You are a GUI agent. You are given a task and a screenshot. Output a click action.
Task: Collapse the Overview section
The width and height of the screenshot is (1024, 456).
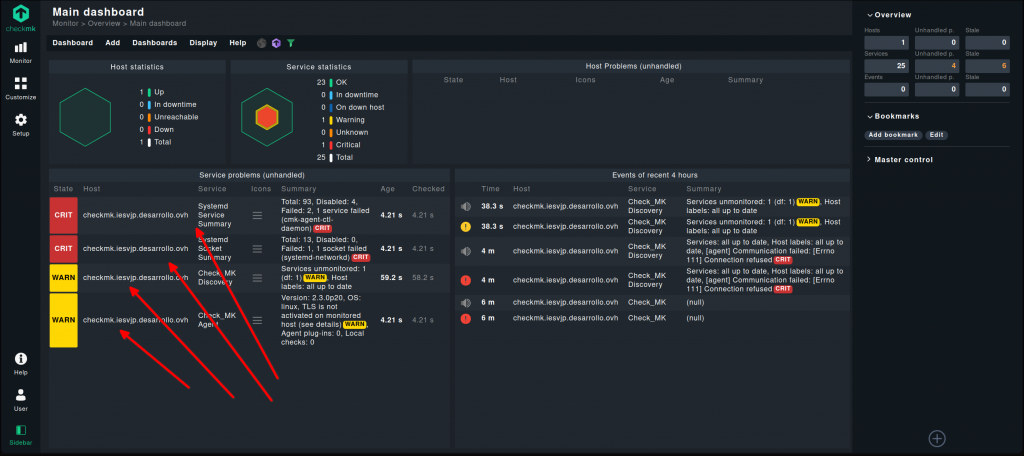(x=893, y=15)
